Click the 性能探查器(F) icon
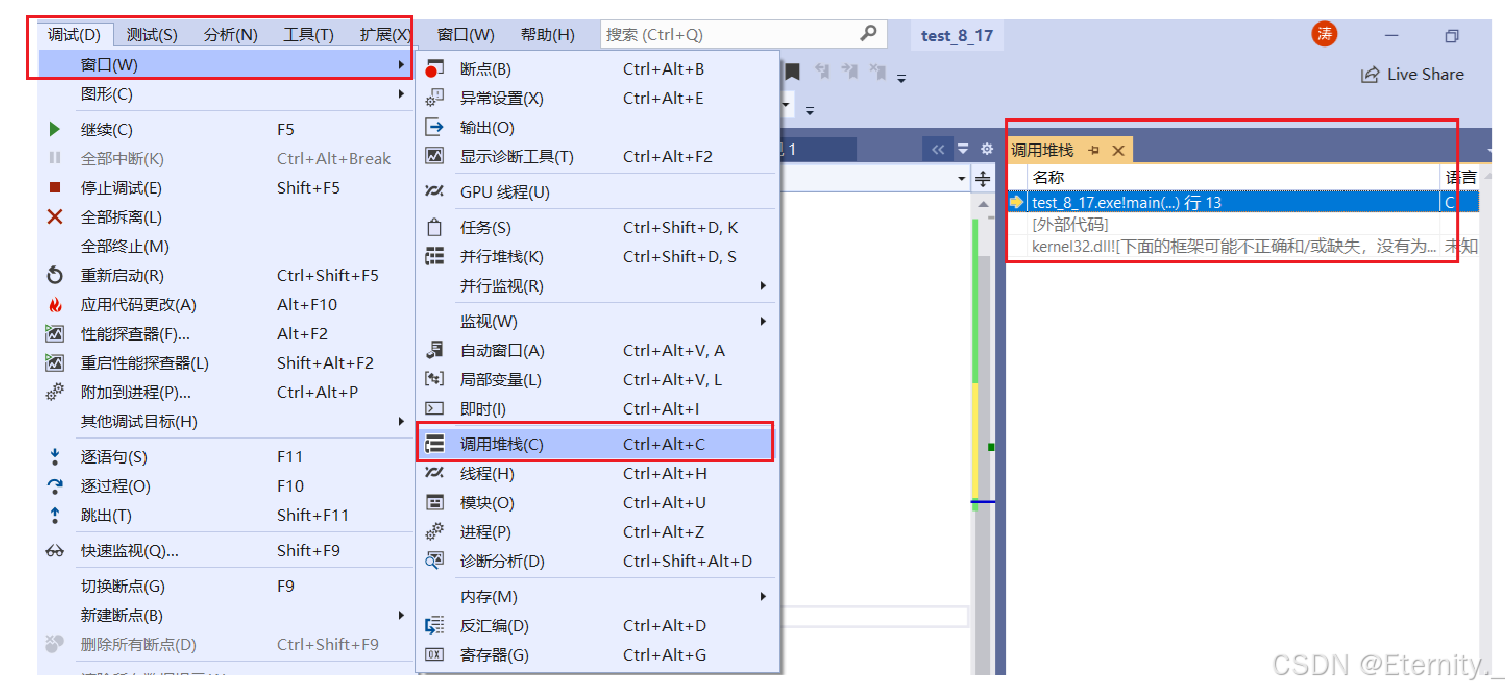 coord(55,334)
